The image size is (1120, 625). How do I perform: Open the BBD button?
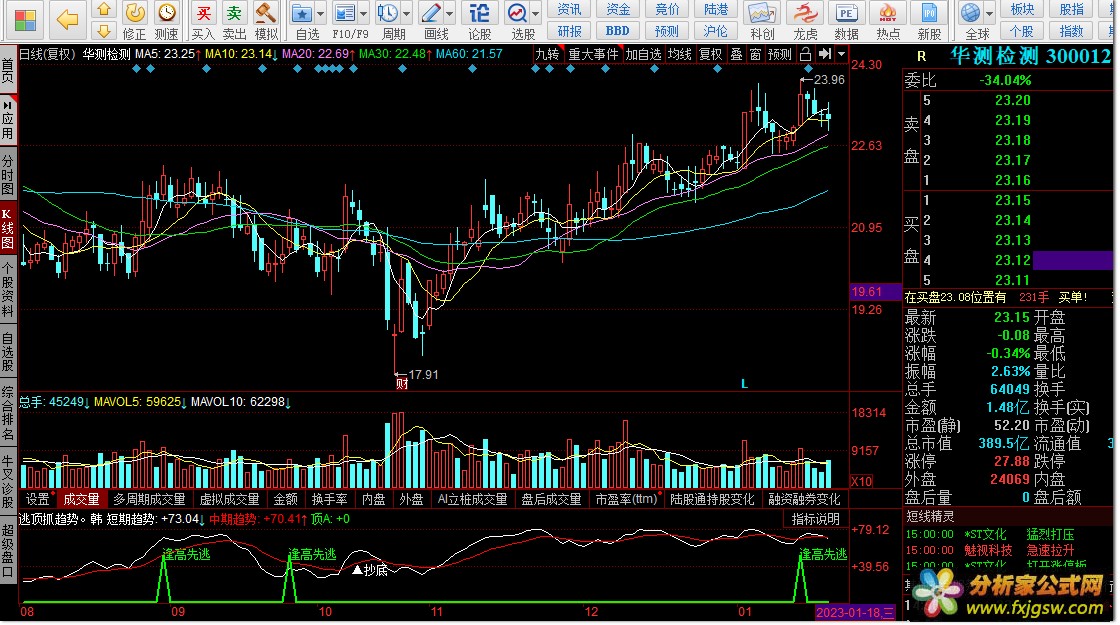[618, 31]
